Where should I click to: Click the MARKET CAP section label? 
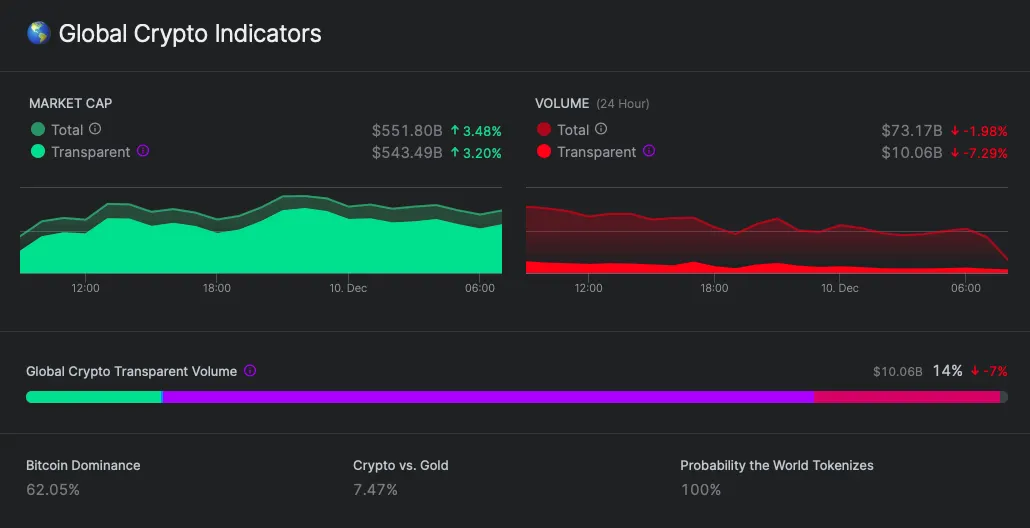pyautogui.click(x=70, y=103)
